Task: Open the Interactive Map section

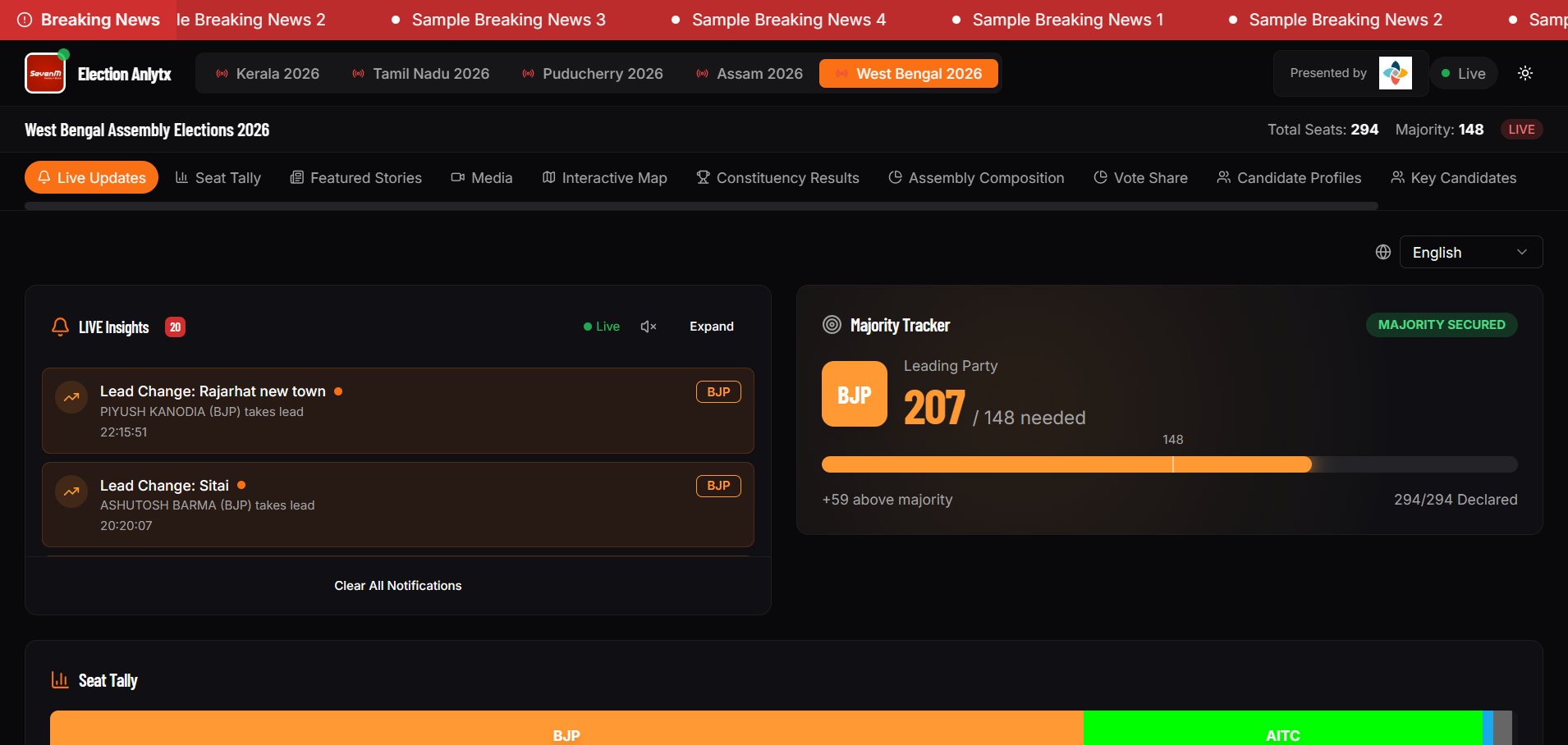Action: 605,177
